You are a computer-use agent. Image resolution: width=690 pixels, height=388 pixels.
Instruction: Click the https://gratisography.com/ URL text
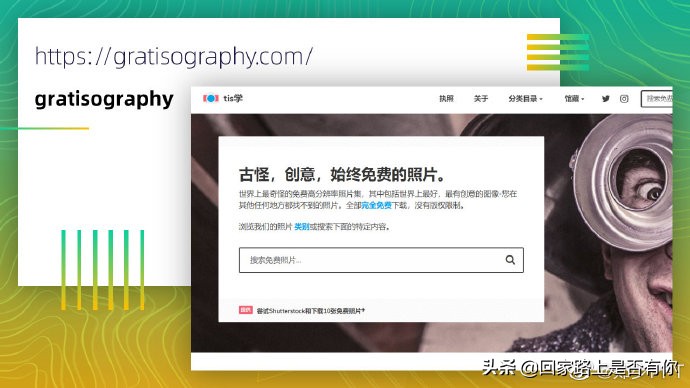click(174, 57)
